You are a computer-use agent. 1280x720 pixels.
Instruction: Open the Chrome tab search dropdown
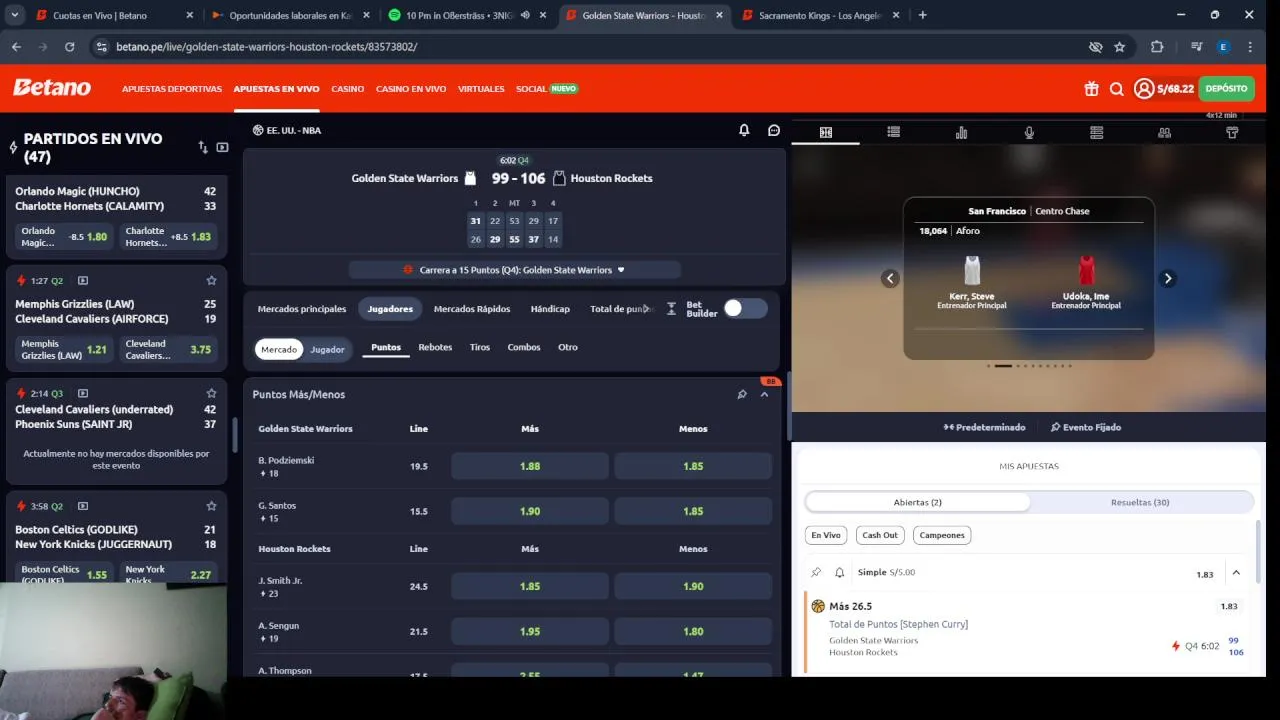[x=14, y=15]
